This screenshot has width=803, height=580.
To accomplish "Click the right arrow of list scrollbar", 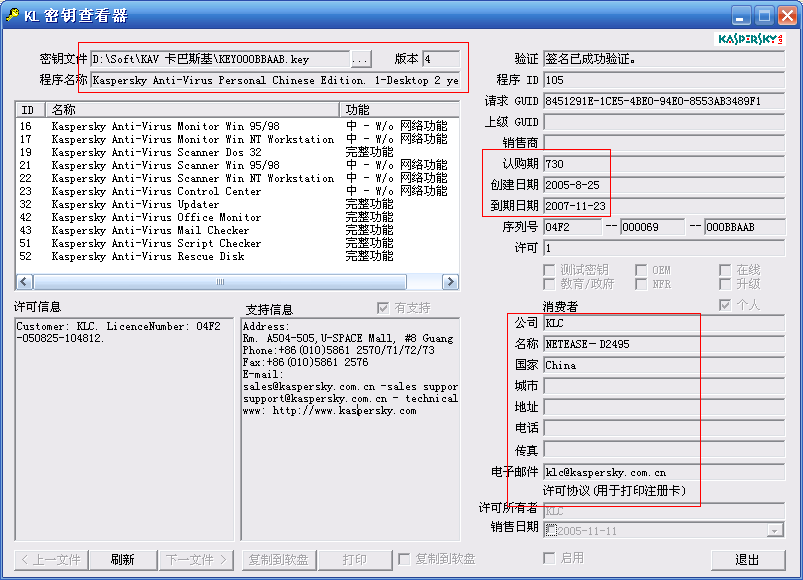I will pyautogui.click(x=451, y=282).
